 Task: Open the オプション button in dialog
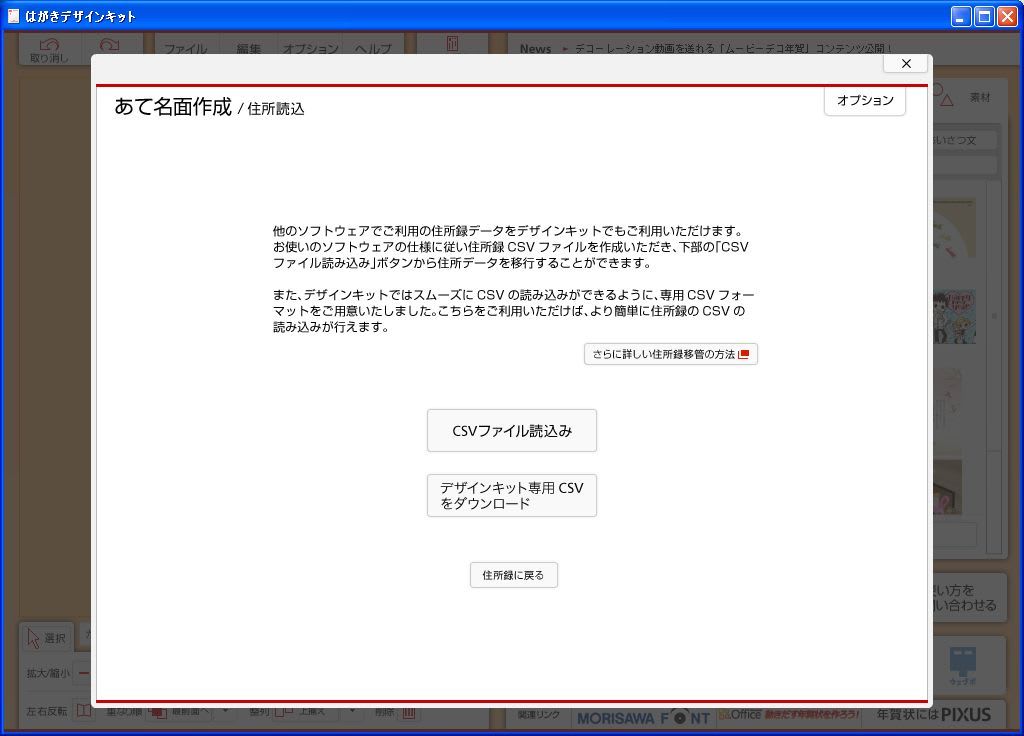[864, 100]
